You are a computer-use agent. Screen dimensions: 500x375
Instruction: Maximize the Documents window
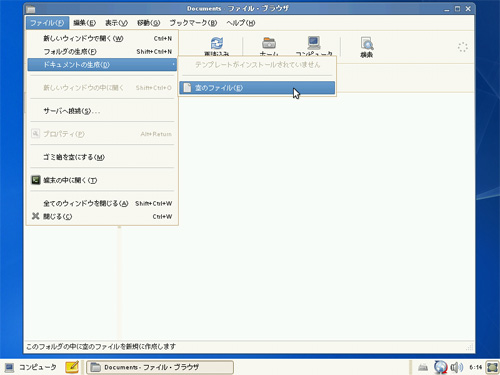point(457,9)
